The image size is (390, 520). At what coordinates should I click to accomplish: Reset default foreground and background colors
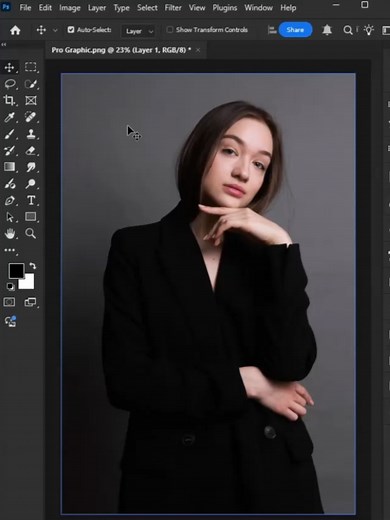(10, 286)
